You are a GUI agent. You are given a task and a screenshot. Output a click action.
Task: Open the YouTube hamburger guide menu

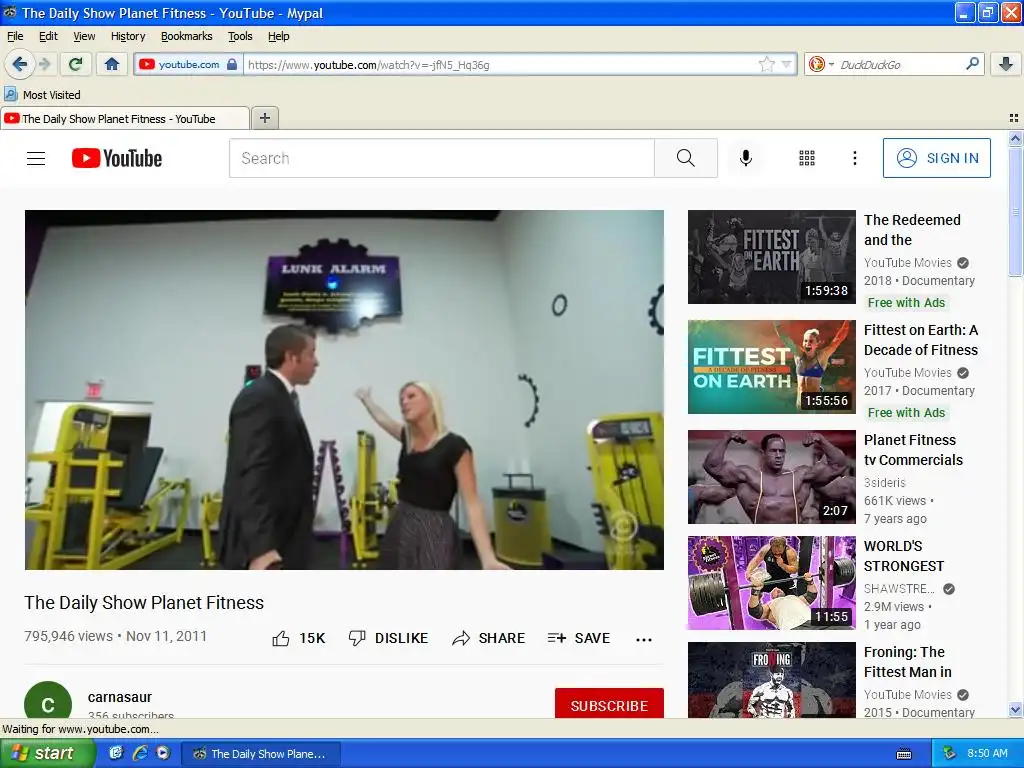(36, 158)
